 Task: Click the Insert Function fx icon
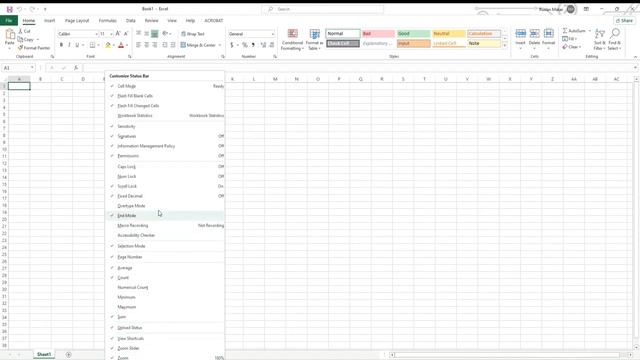click(x=76, y=68)
